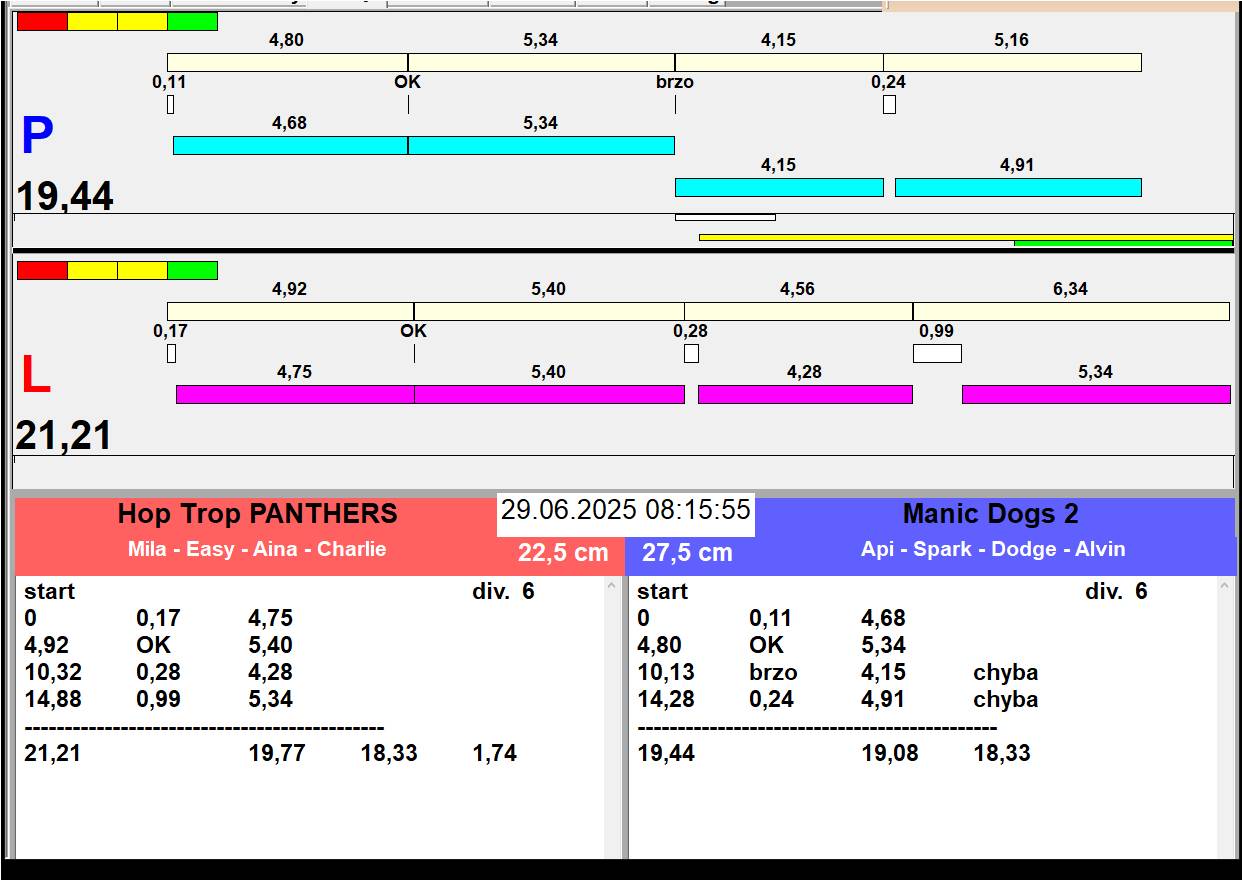1242x880 pixels.
Task: Click the 29.06.2025 08:15:55 timestamp
Action: (625, 510)
